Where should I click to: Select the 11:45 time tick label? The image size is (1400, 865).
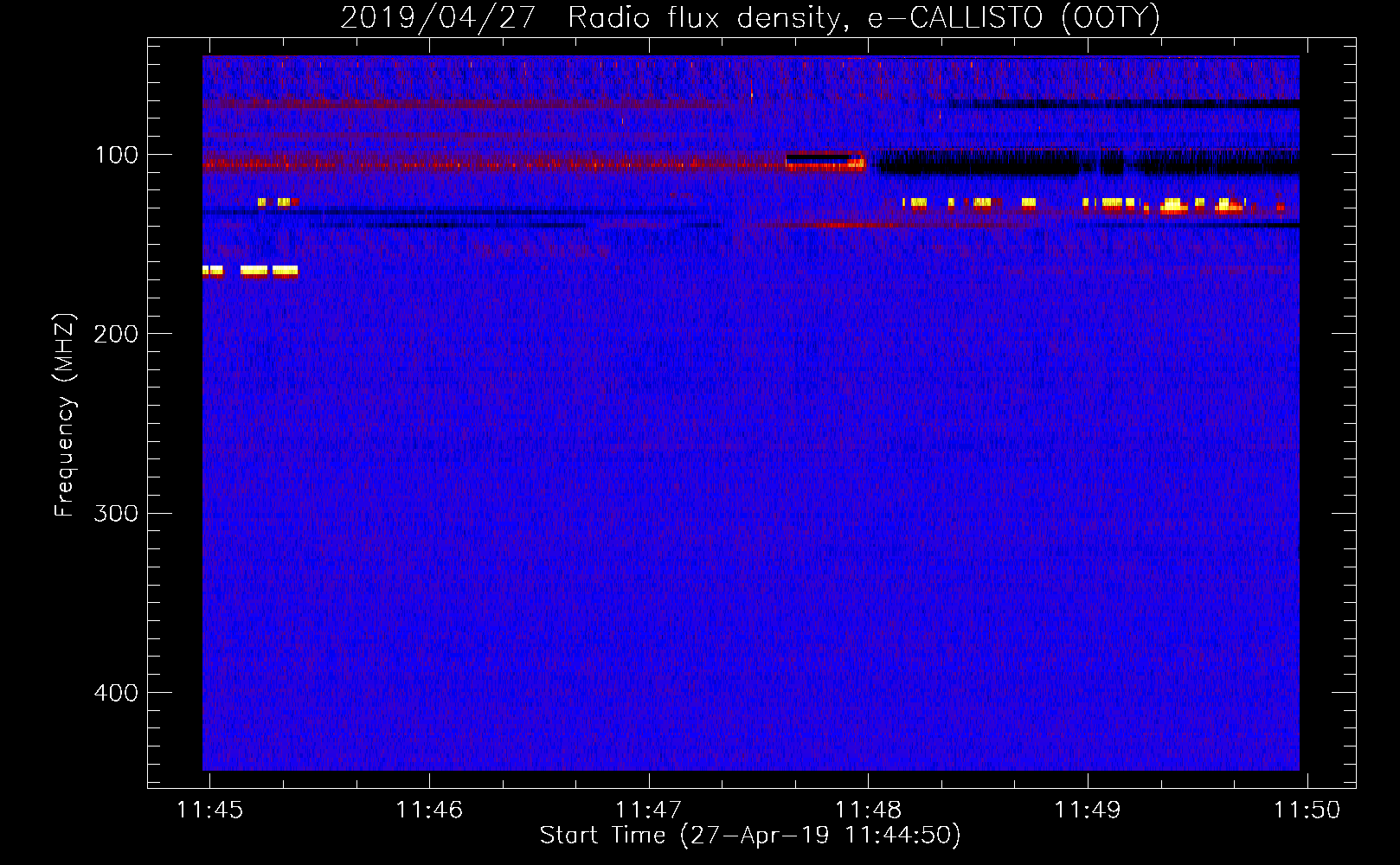point(210,810)
